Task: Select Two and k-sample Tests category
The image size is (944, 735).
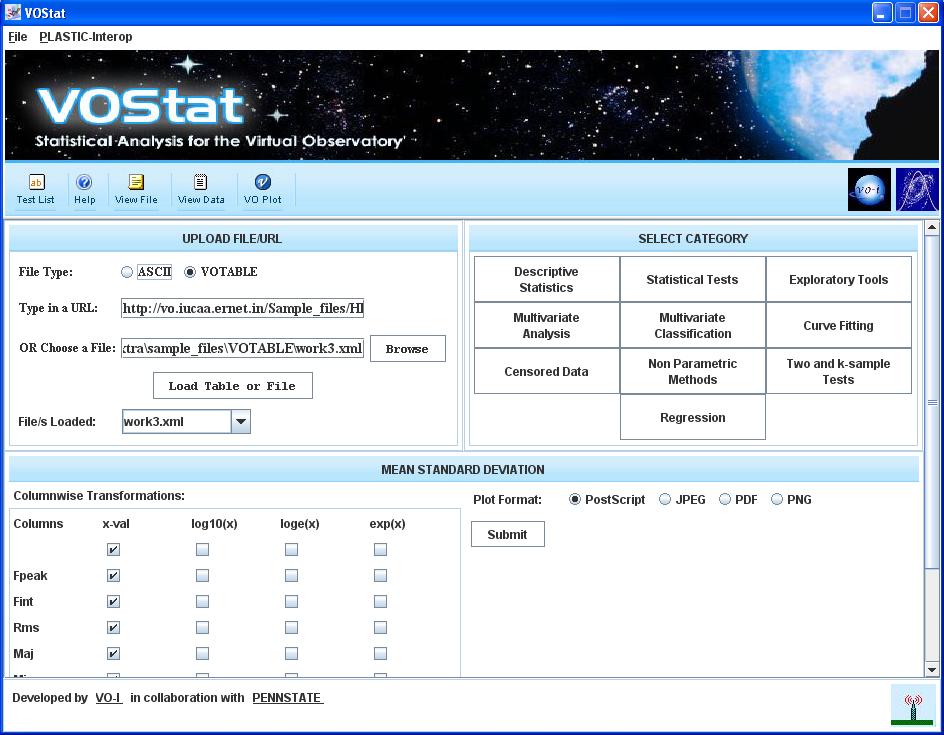Action: (x=839, y=371)
